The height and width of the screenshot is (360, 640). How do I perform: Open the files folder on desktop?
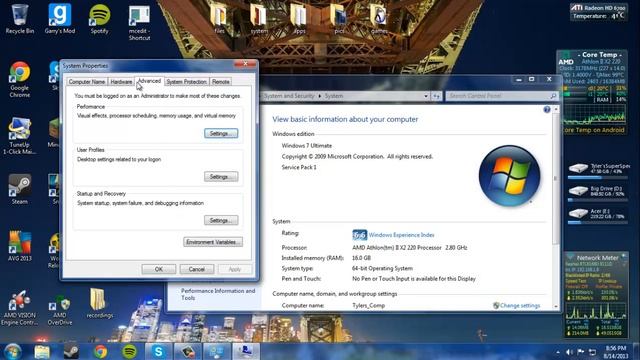click(x=219, y=19)
